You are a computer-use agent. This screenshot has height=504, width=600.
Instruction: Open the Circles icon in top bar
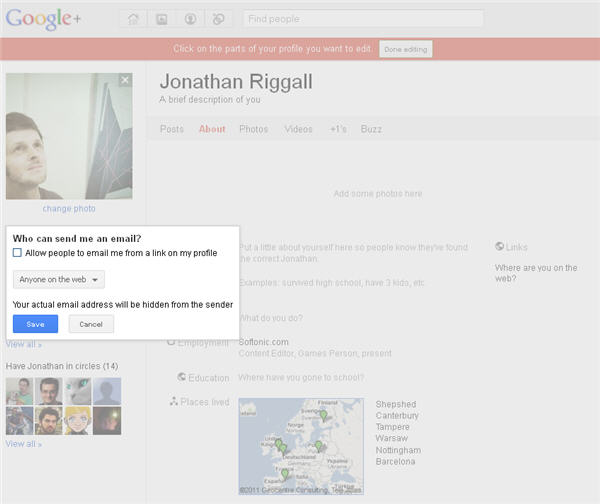(x=219, y=18)
